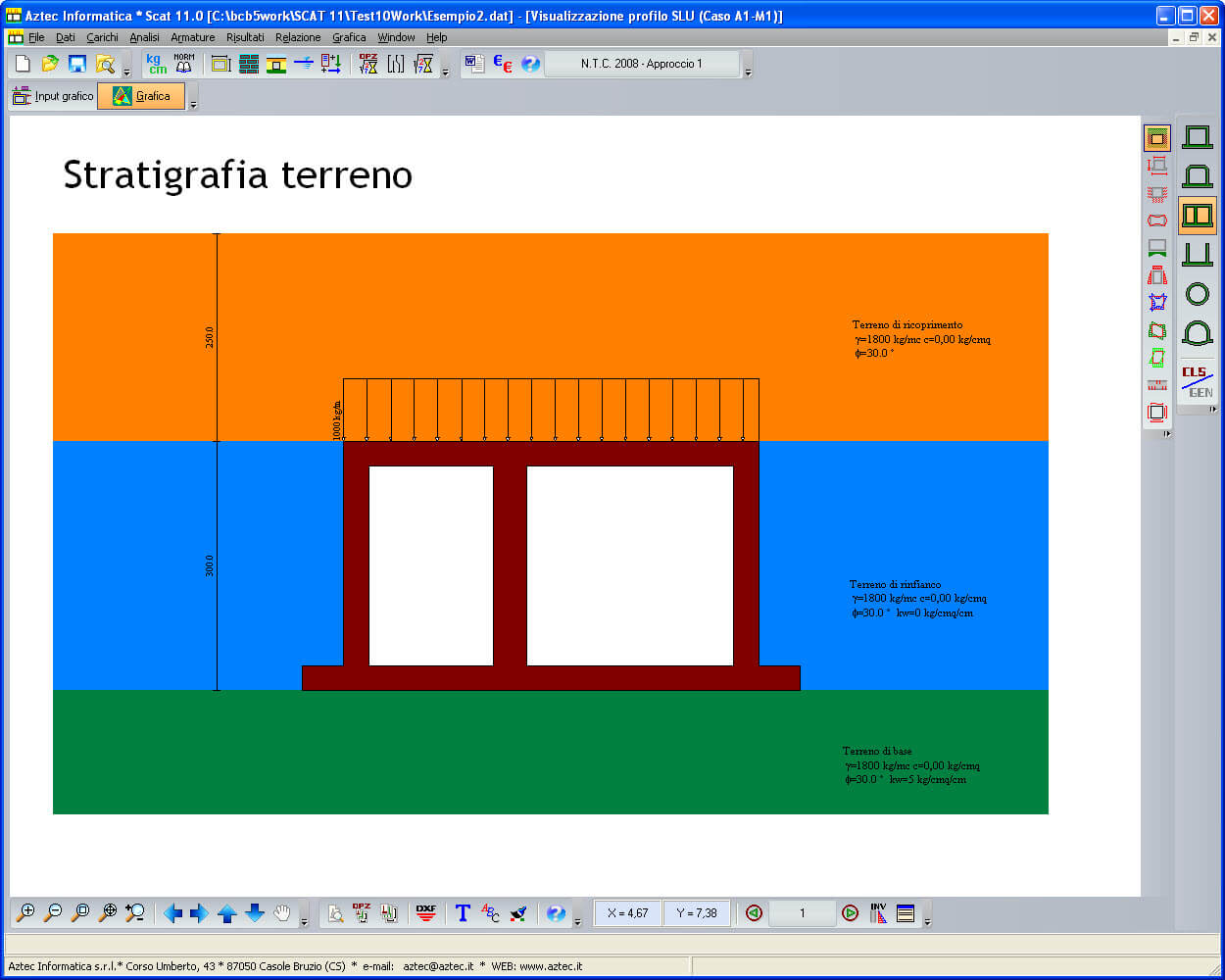The height and width of the screenshot is (980, 1225).
Task: Go to next page with green arrow
Action: (850, 912)
